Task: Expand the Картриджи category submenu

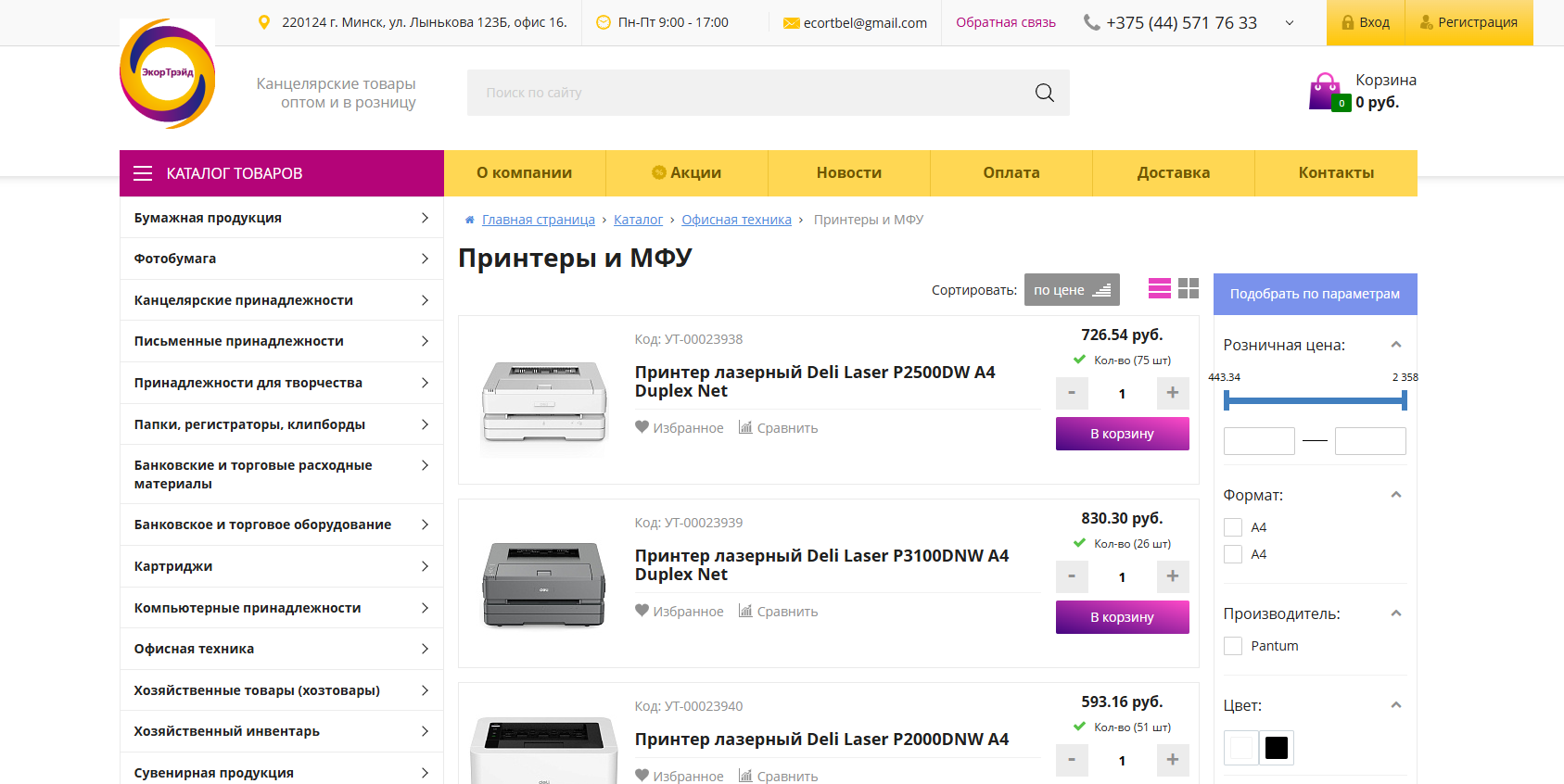Action: point(425,566)
